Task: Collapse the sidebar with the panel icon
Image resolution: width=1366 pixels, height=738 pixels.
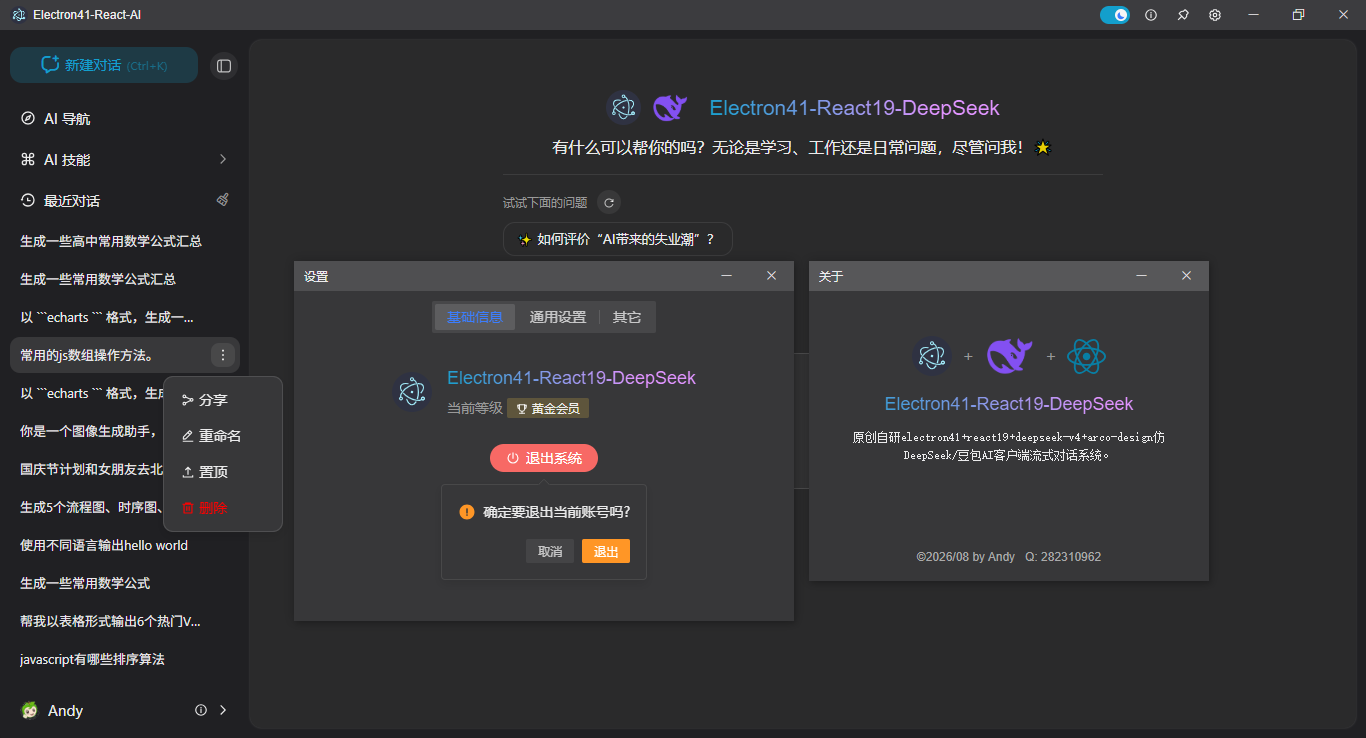Action: point(224,66)
